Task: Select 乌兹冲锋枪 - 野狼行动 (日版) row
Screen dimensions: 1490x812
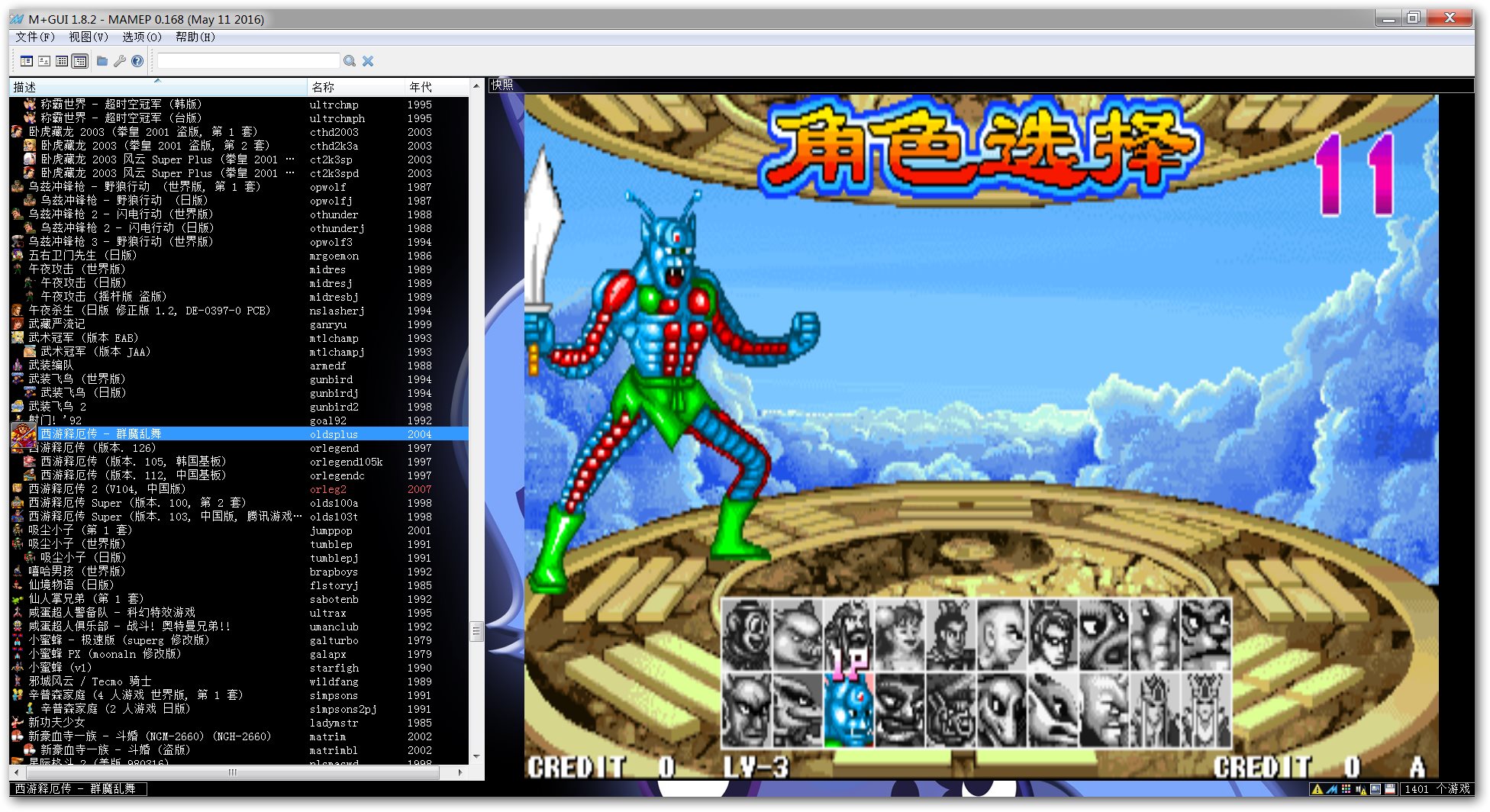Action: tap(239, 201)
